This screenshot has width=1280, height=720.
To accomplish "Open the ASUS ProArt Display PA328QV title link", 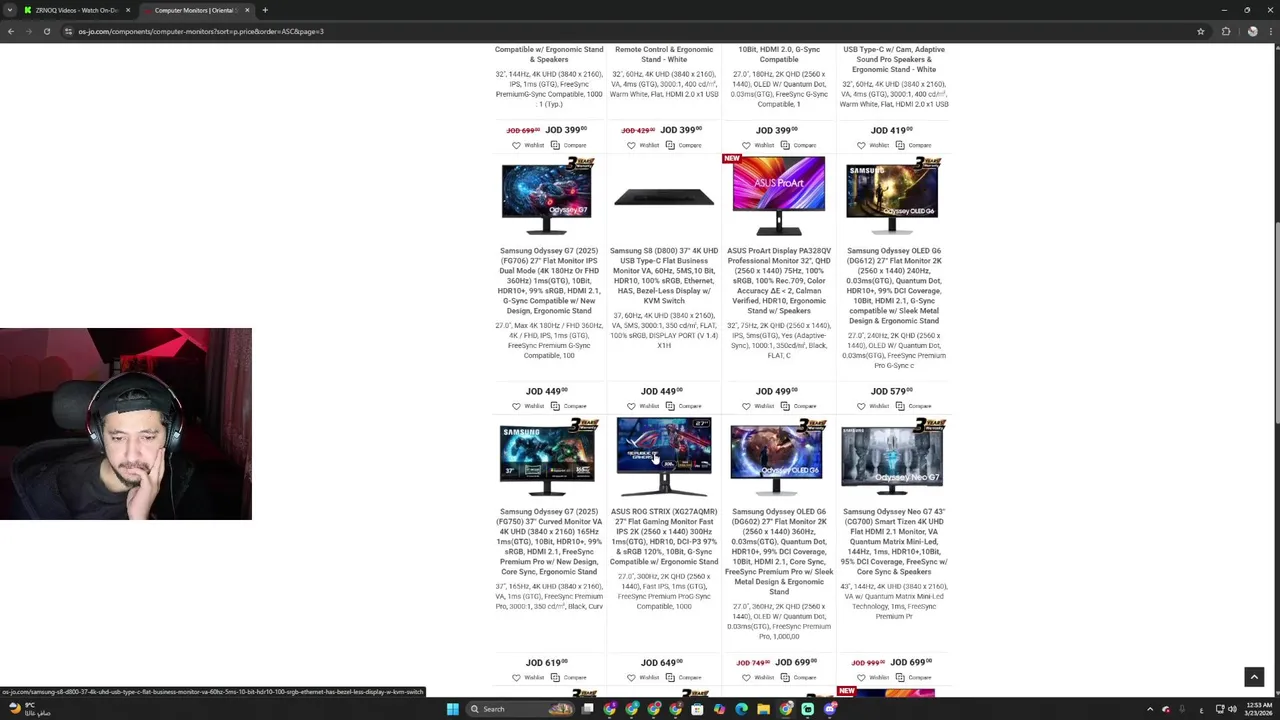I will click(x=779, y=281).
